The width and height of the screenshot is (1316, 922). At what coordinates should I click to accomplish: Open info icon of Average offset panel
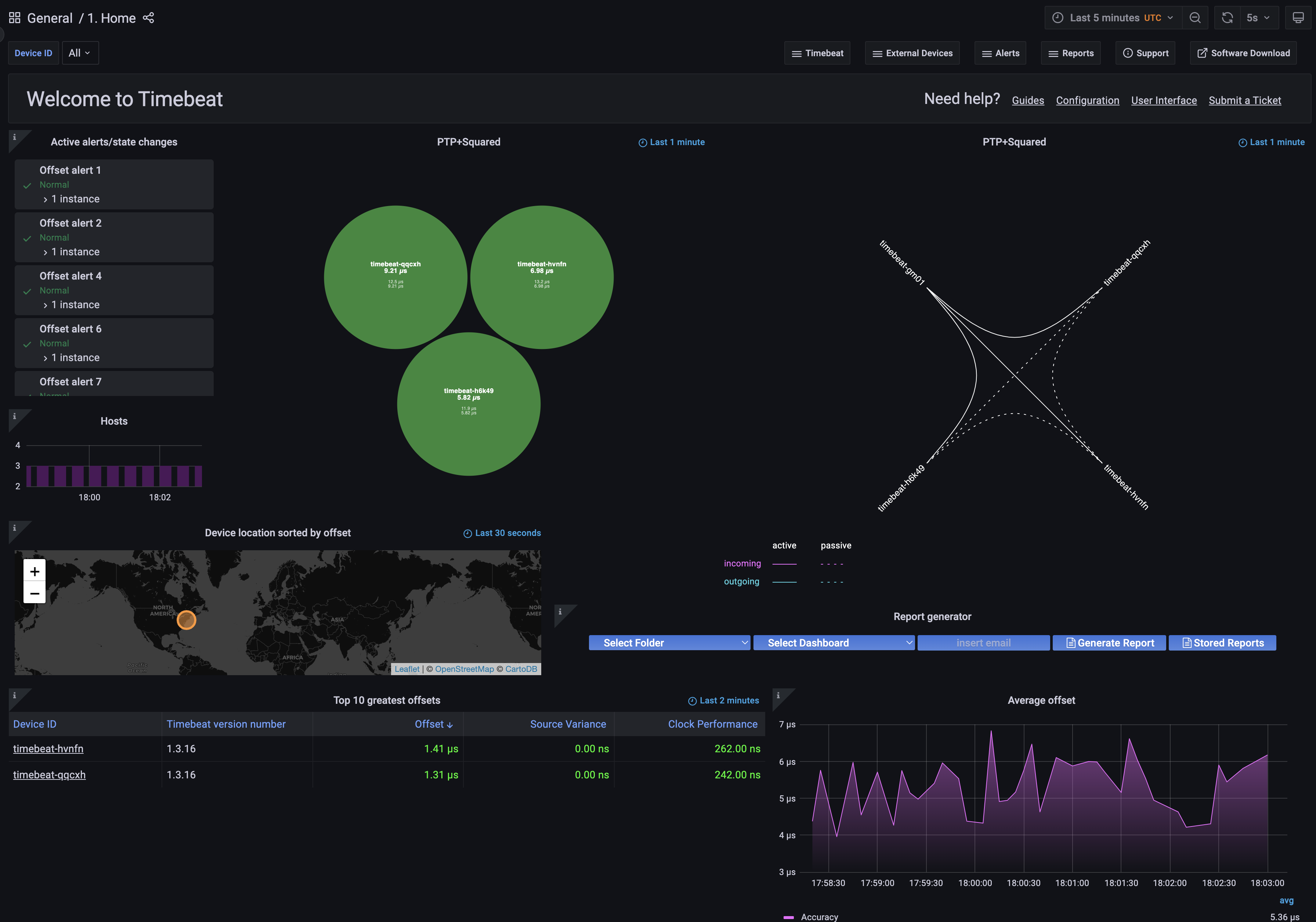[778, 695]
